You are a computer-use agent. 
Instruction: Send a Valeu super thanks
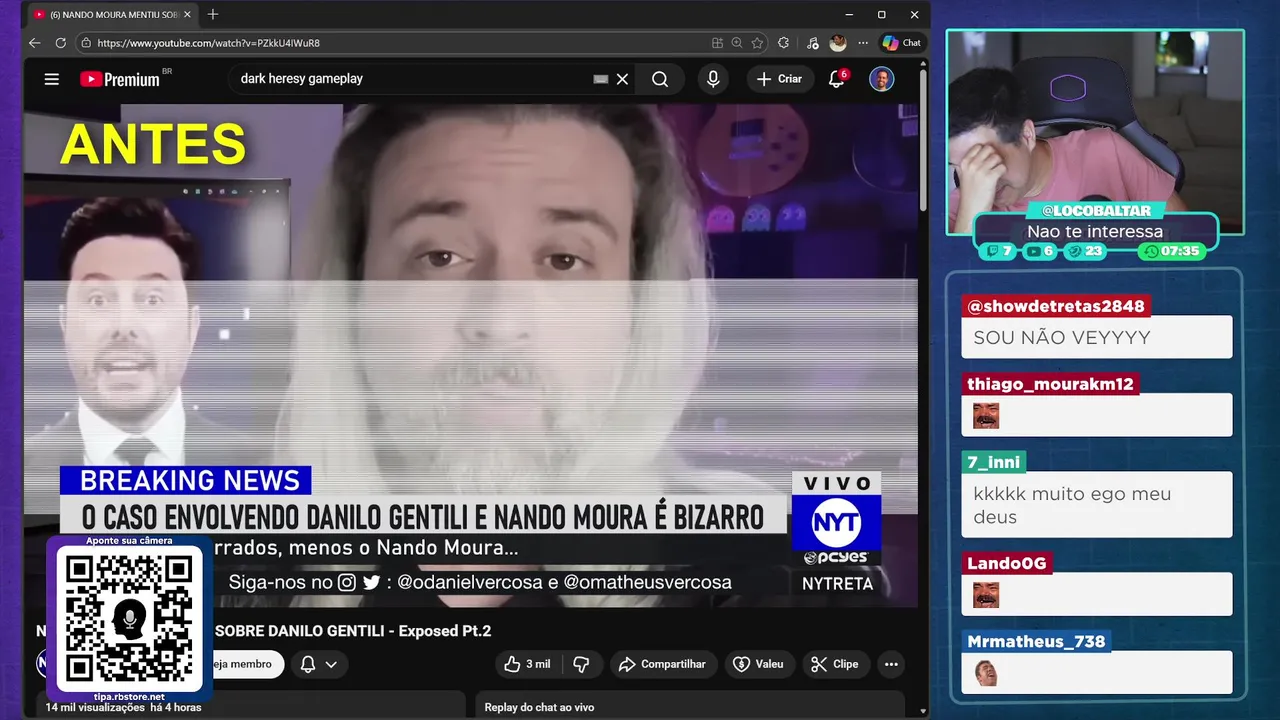[x=758, y=664]
